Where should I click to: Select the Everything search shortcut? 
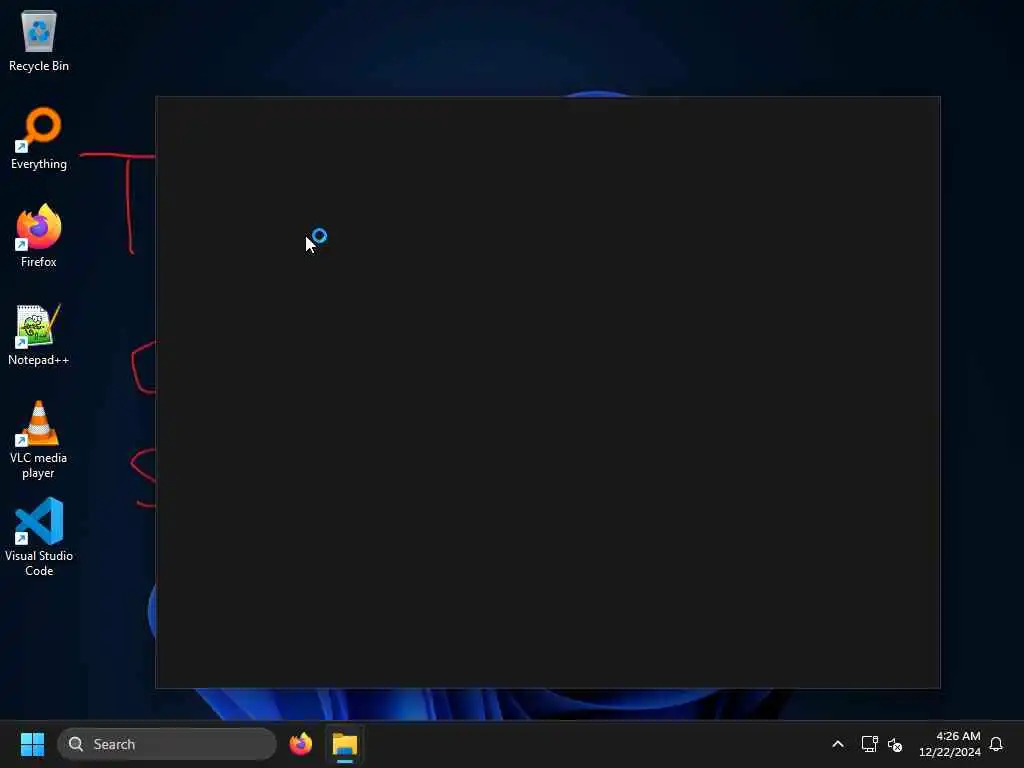pos(39,138)
